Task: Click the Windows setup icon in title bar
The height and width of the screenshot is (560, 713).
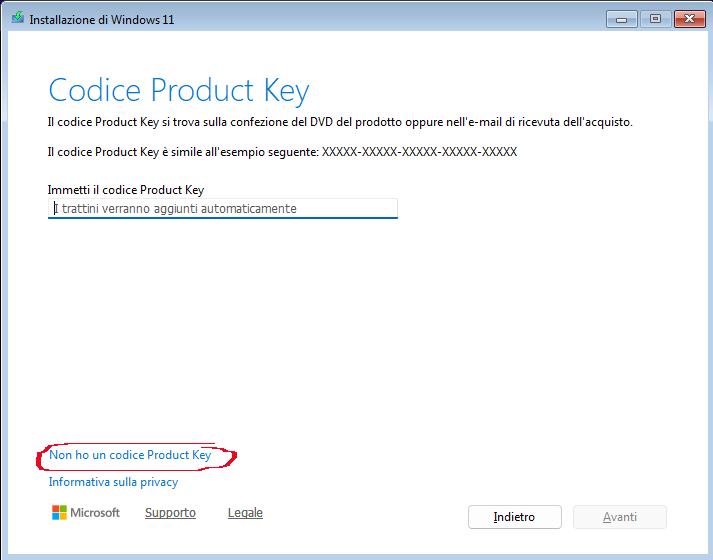Action: click(x=18, y=18)
